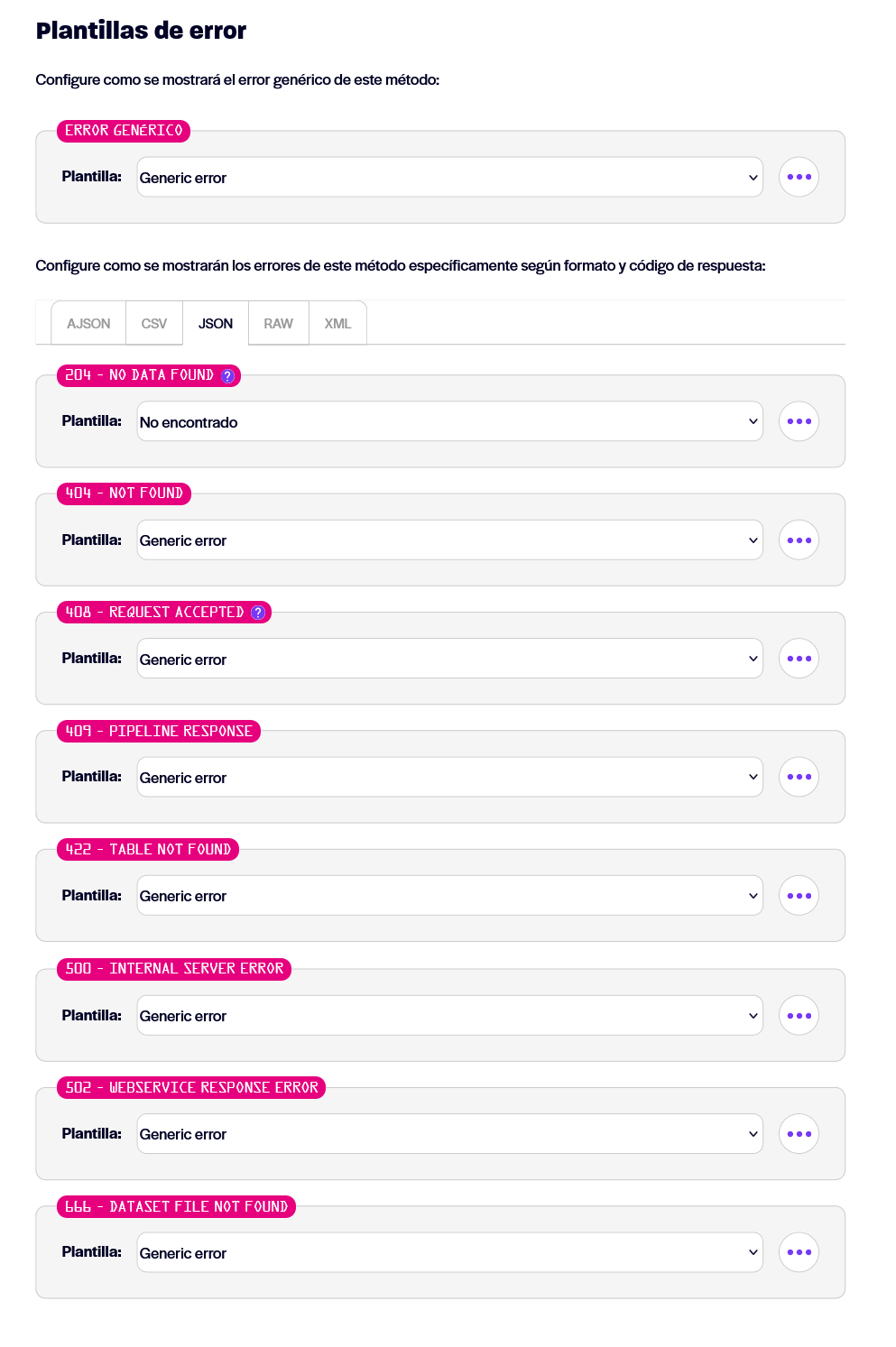Switch to the RAW format tab
Viewport: 896px width, 1347px height.
tap(279, 323)
